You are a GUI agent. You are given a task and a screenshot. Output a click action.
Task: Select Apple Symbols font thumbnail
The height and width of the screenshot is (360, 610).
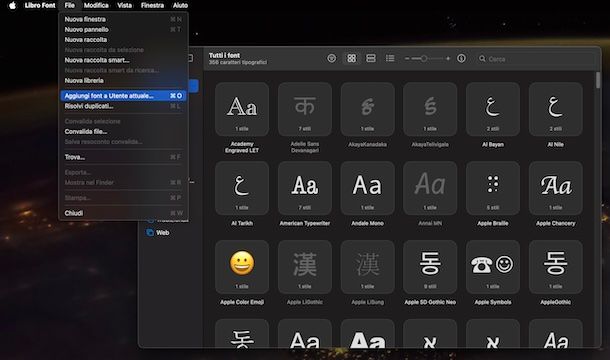point(493,267)
